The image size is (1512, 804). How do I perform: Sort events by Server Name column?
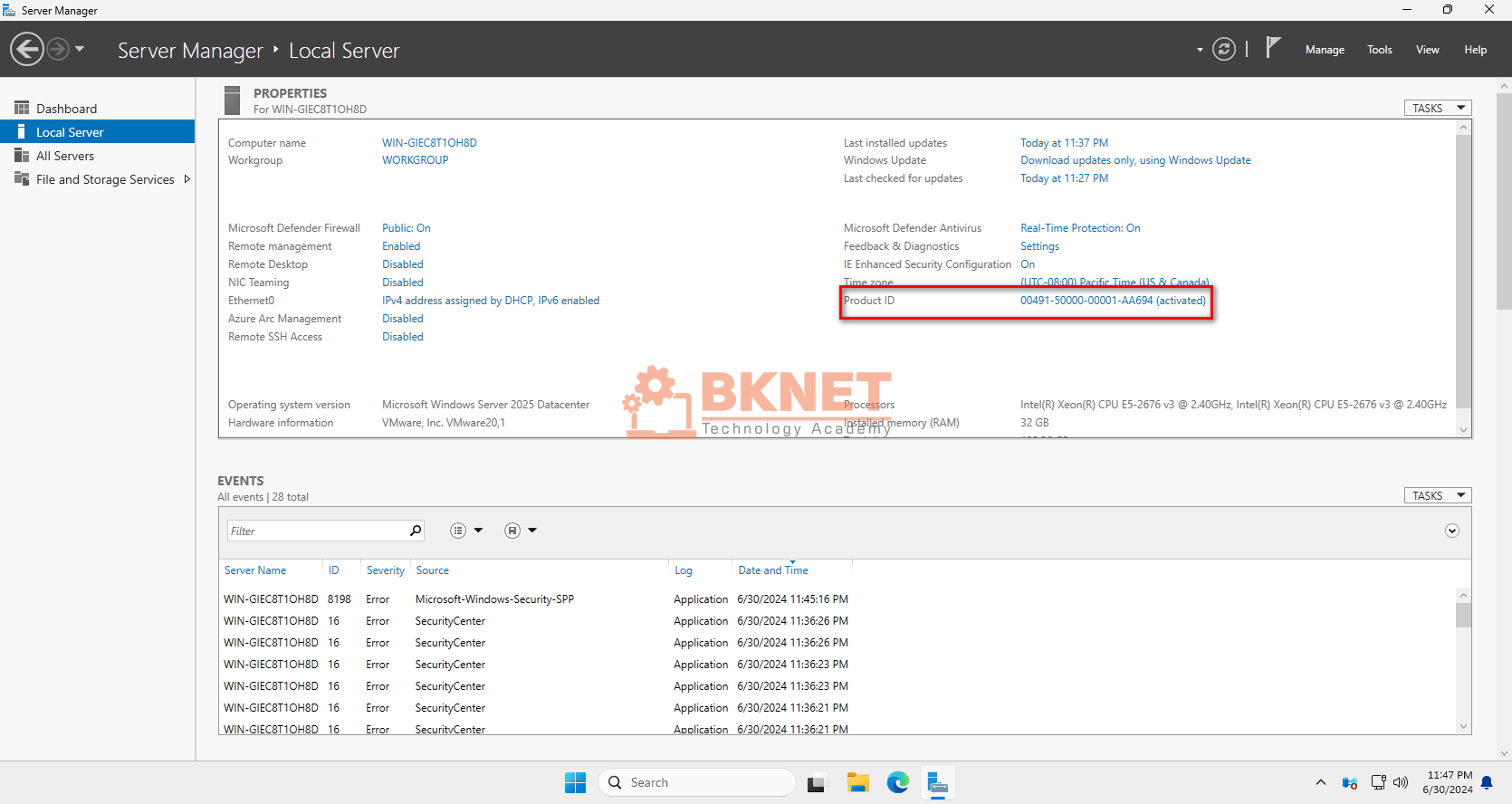[x=255, y=570]
